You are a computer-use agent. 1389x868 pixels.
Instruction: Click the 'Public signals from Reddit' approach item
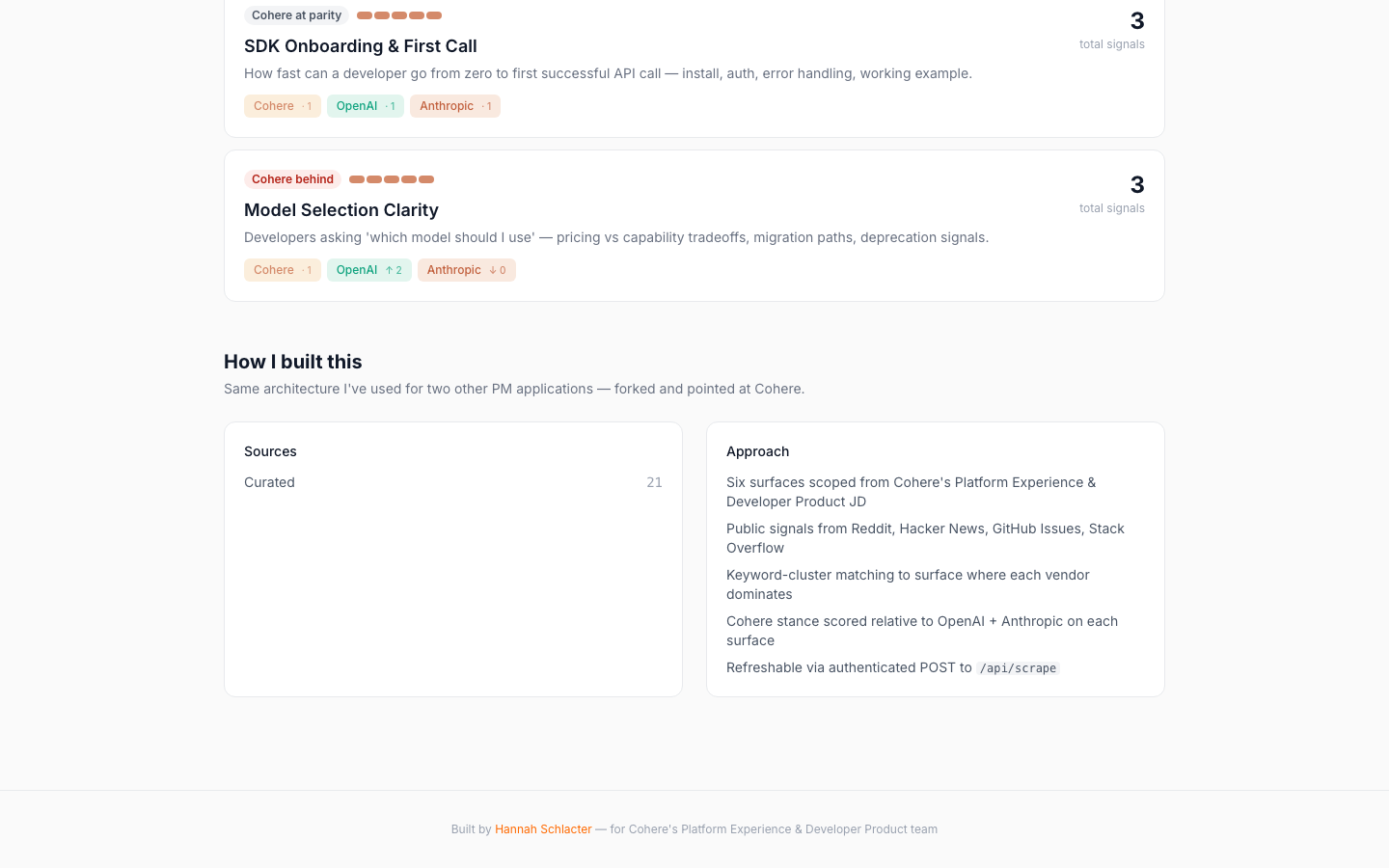point(925,538)
